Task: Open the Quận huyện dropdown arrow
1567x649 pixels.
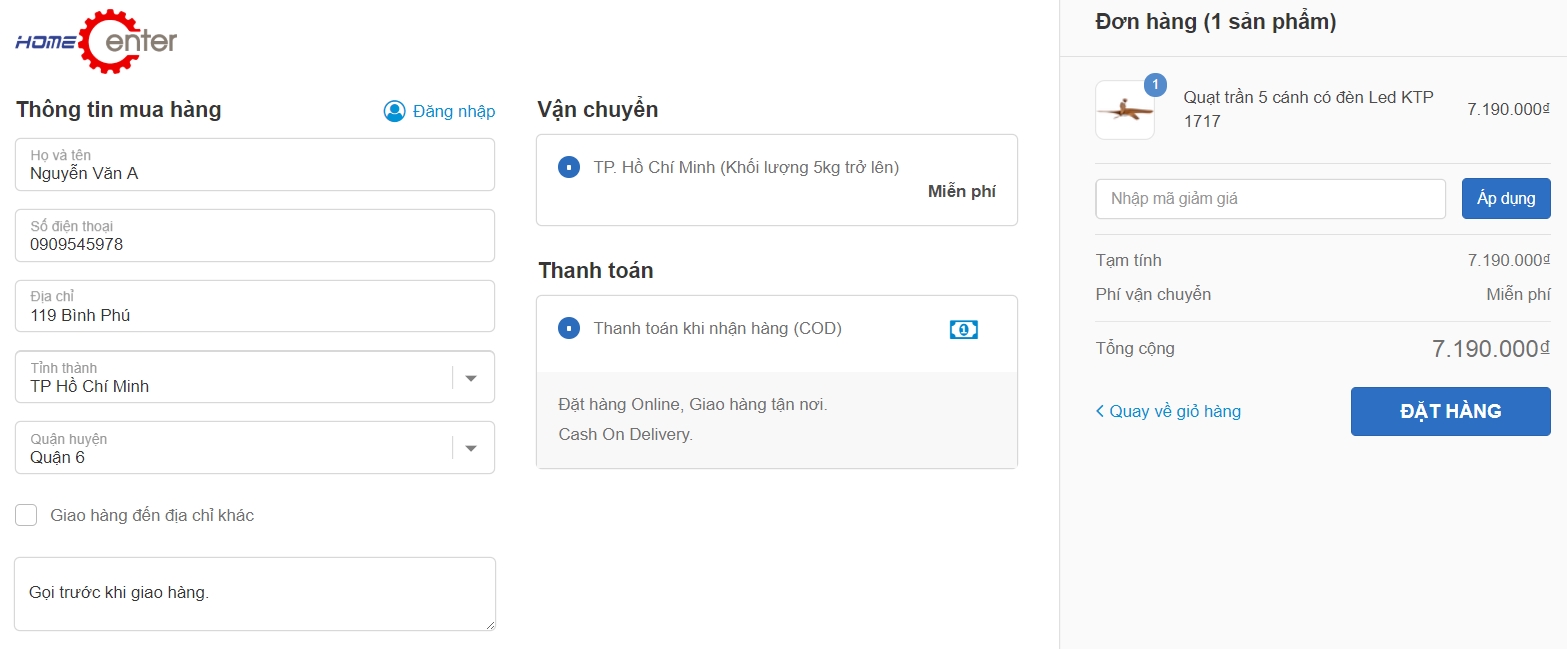Action: [472, 449]
